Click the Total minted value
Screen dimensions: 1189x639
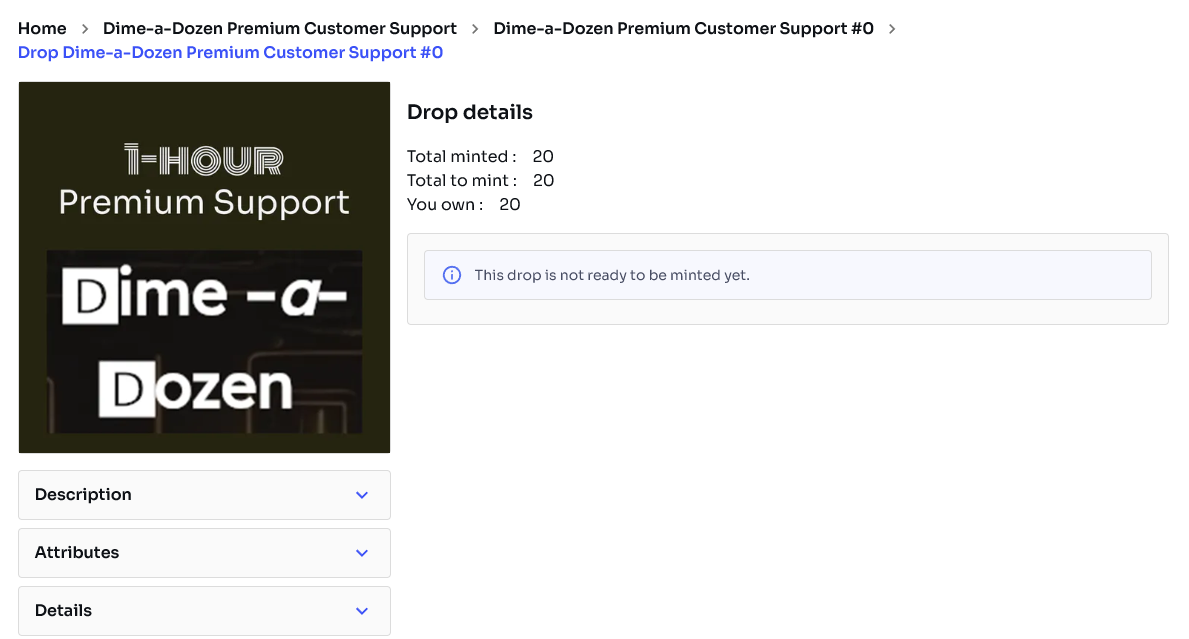tap(543, 157)
